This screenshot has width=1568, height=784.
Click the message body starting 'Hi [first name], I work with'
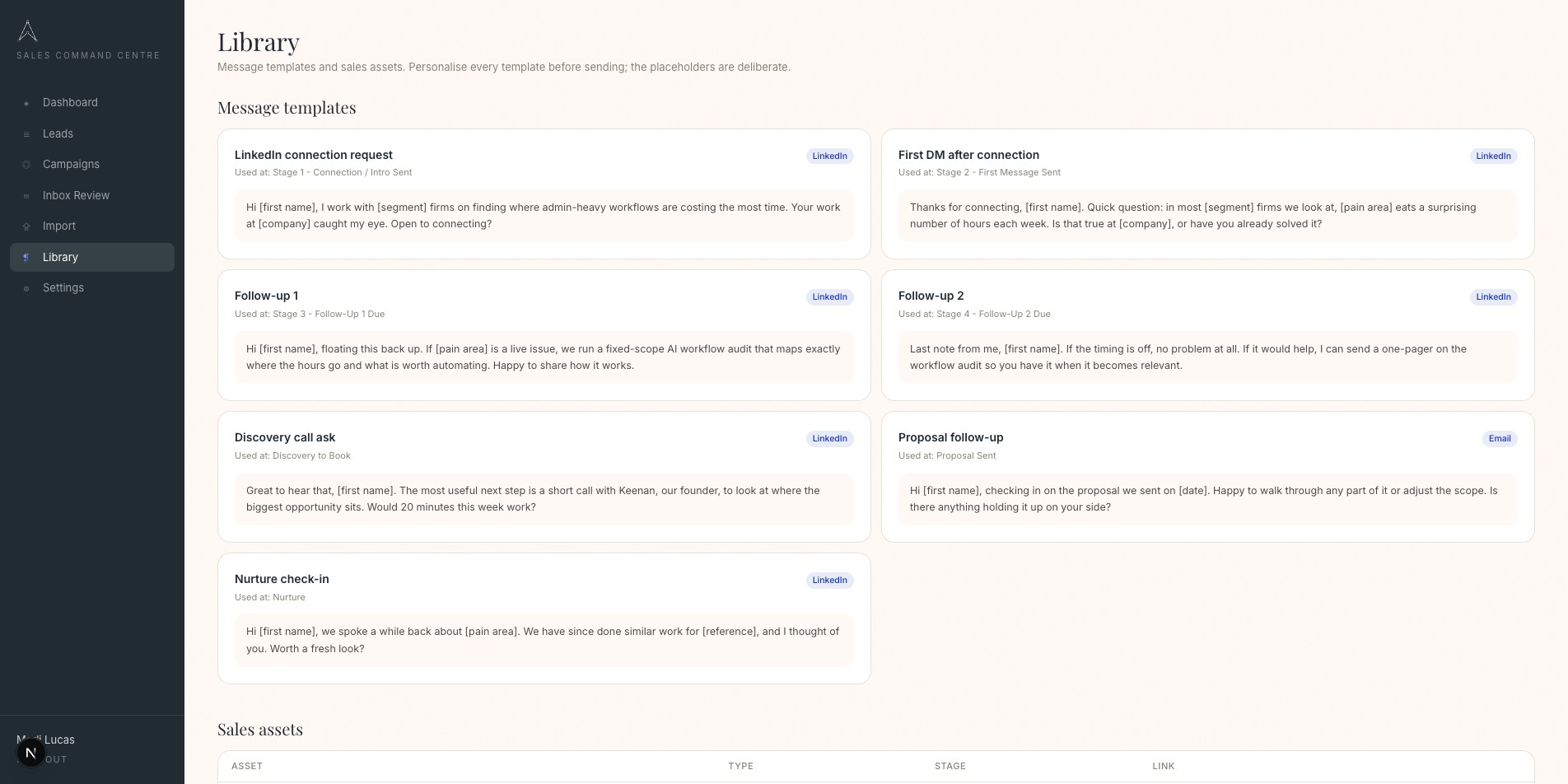coord(544,216)
